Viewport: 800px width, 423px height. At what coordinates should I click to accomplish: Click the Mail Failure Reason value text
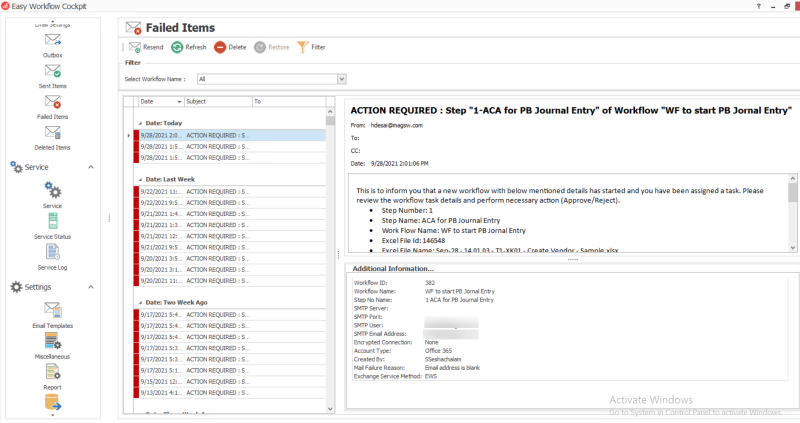tap(452, 368)
